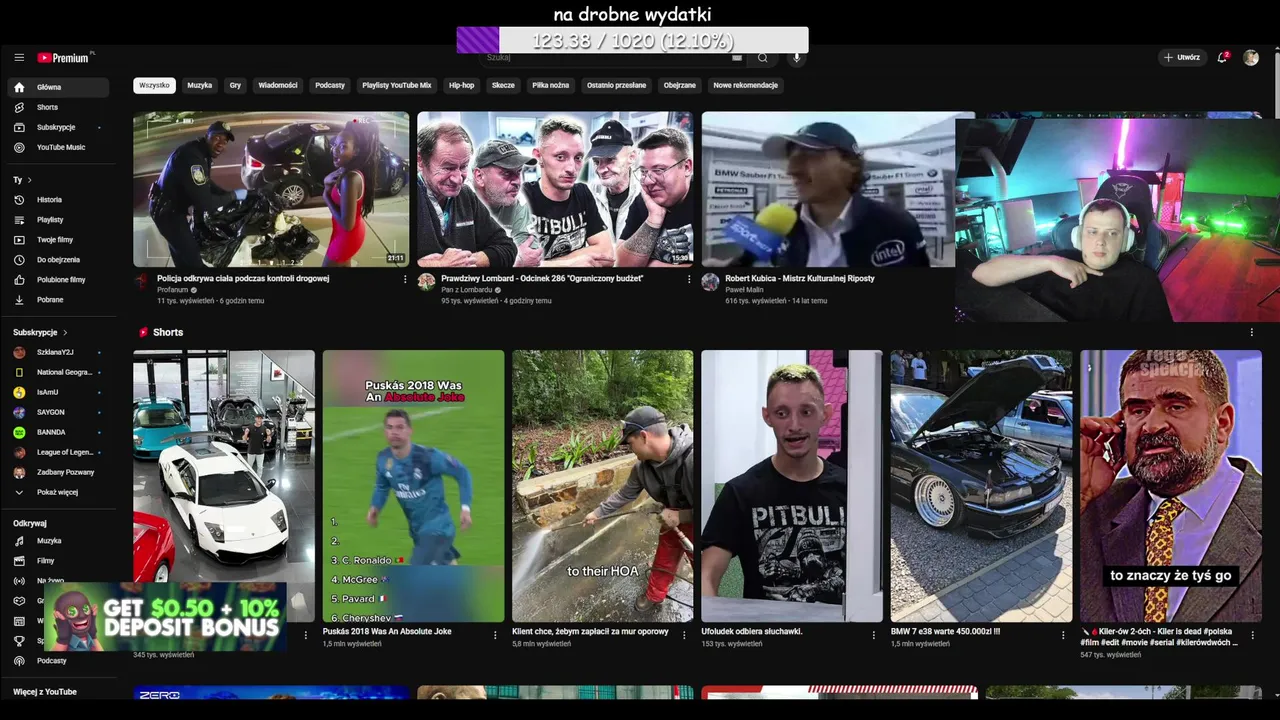Open Subskrypcje icon in sidebar
This screenshot has width=1280, height=720.
click(19, 127)
